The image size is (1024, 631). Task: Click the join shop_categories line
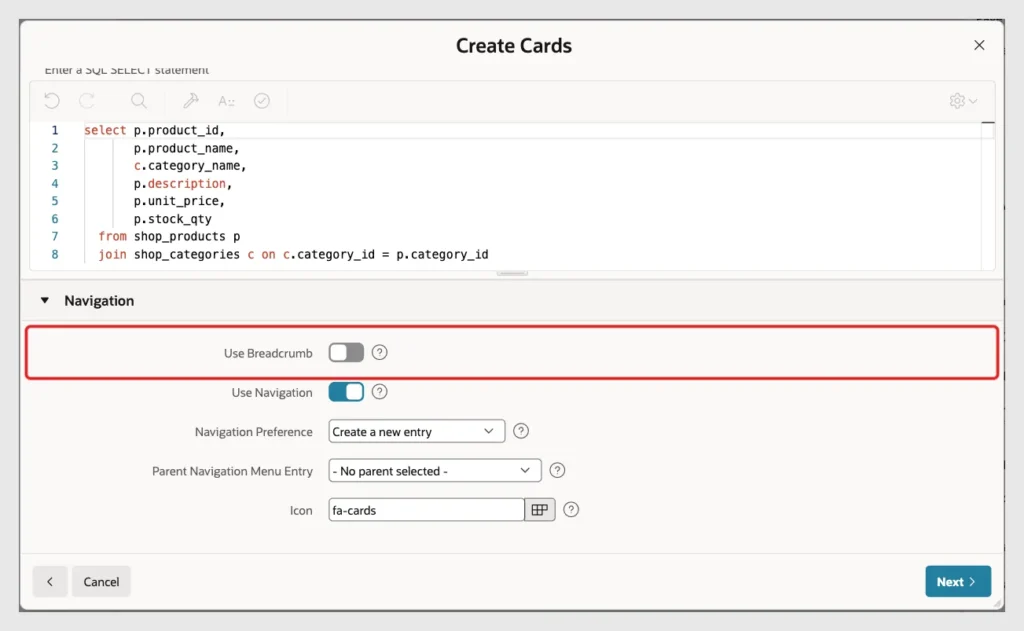tap(293, 254)
